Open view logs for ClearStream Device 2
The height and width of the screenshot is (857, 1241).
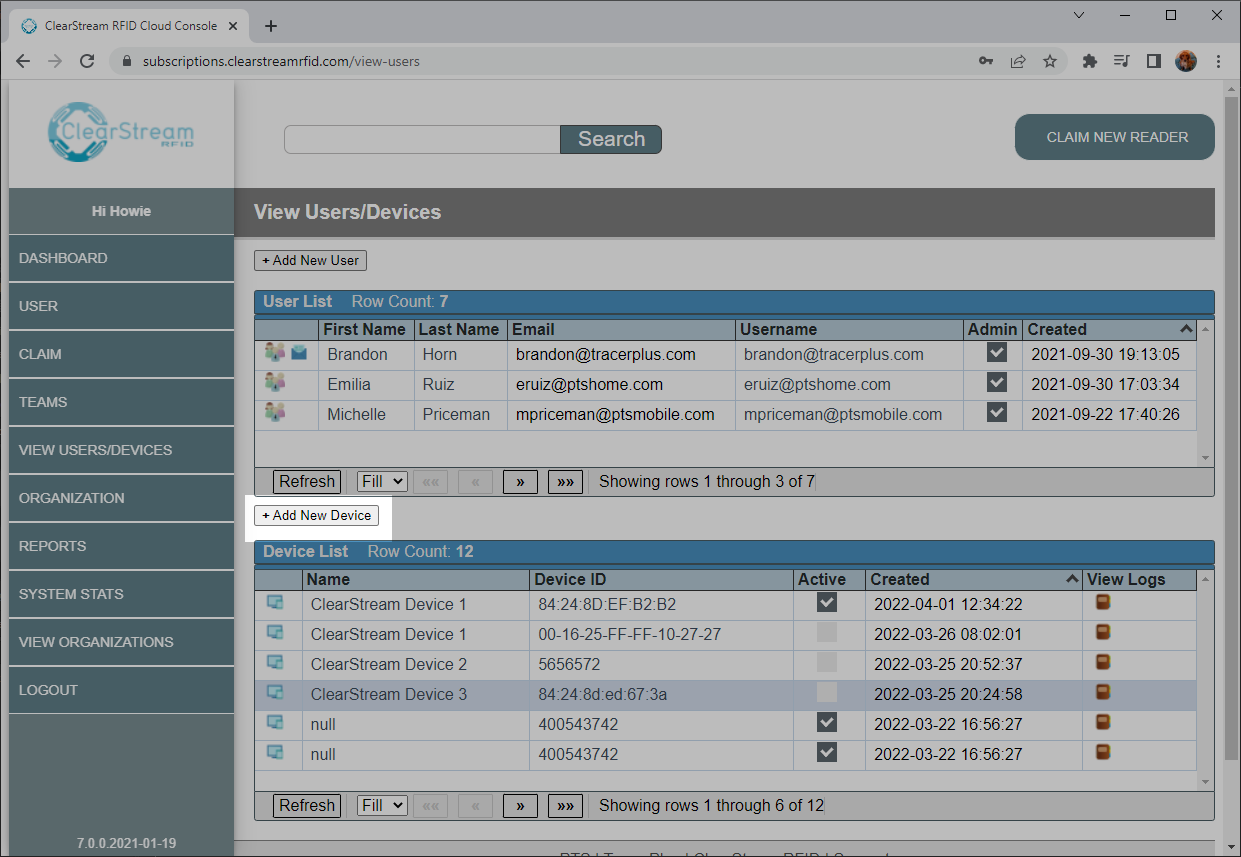[x=1103, y=662]
